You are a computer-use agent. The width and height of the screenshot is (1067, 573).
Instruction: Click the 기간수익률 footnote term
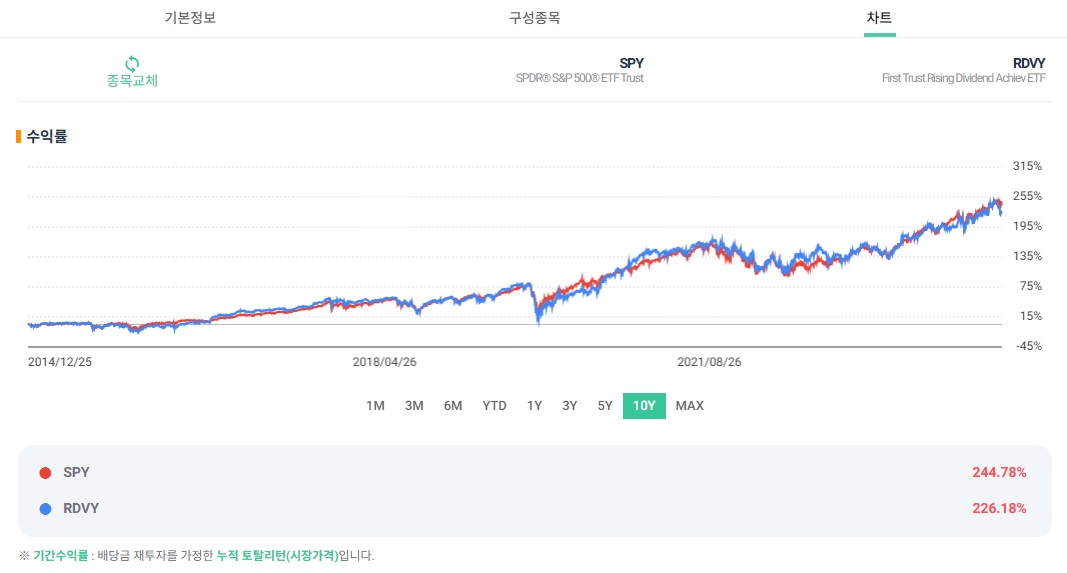click(x=61, y=555)
